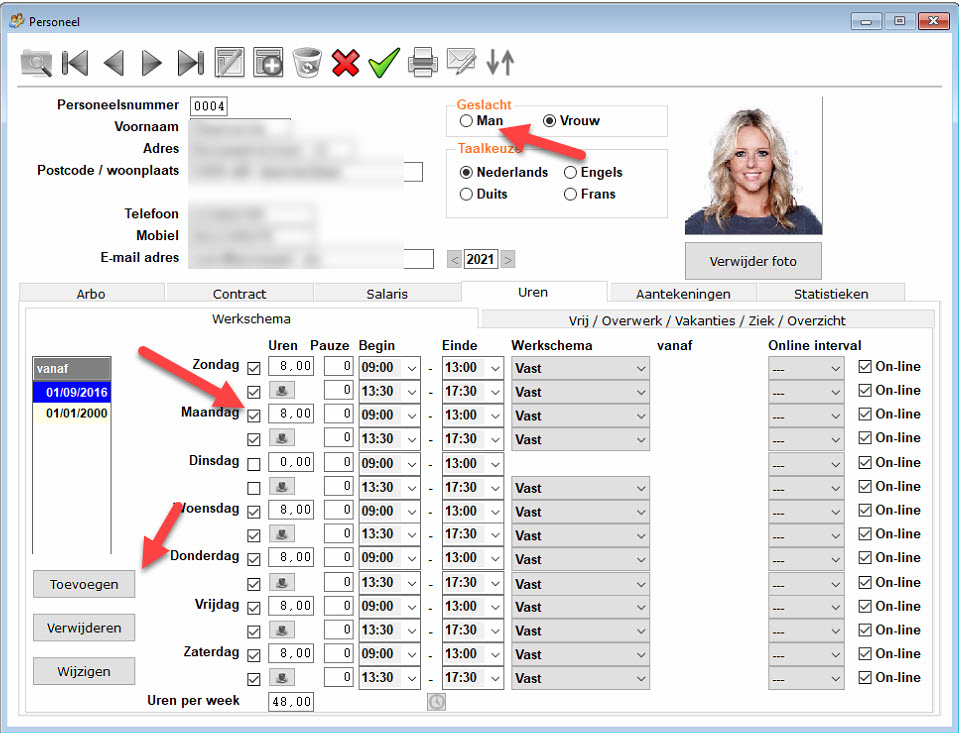Go to the next record arrow

coord(151,63)
